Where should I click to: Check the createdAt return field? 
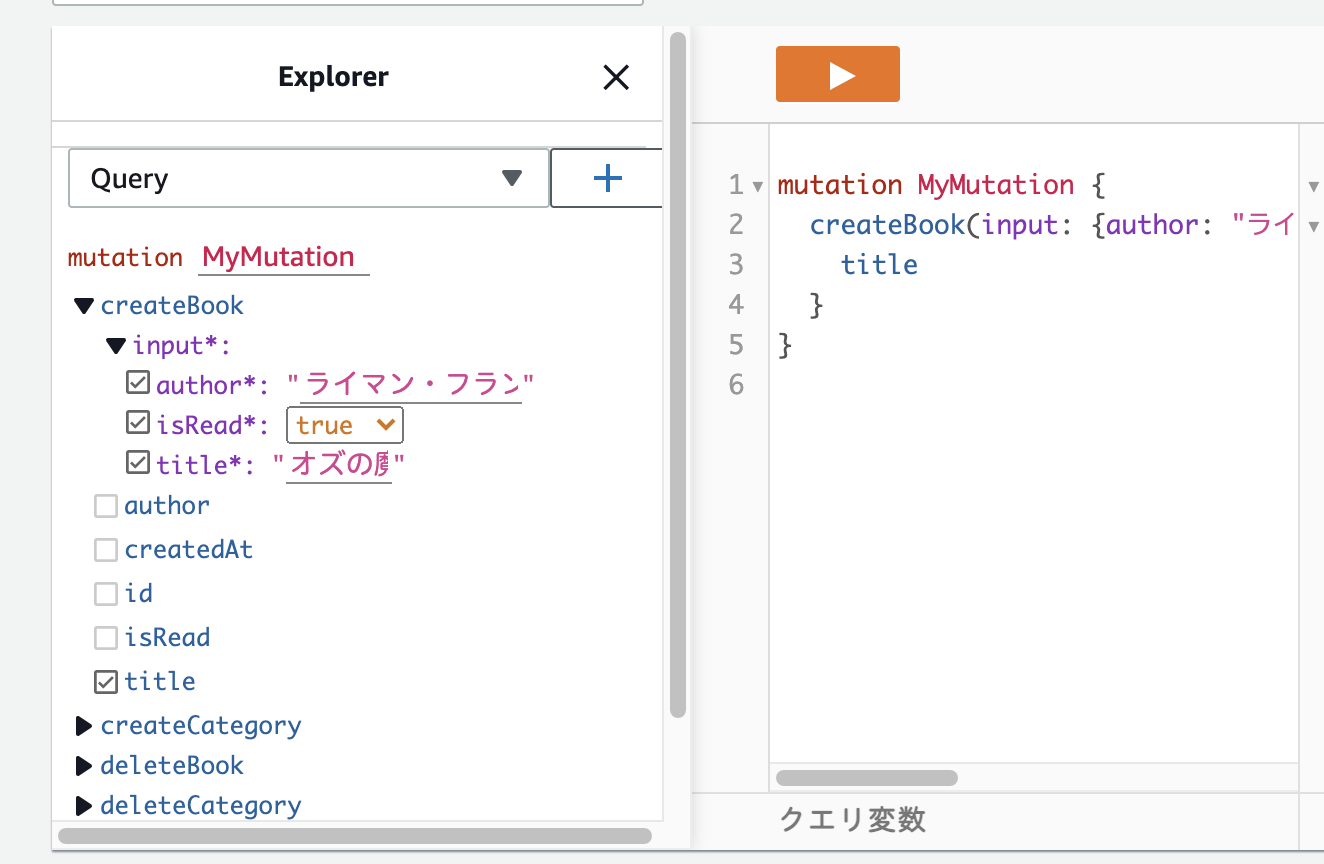coord(106,550)
